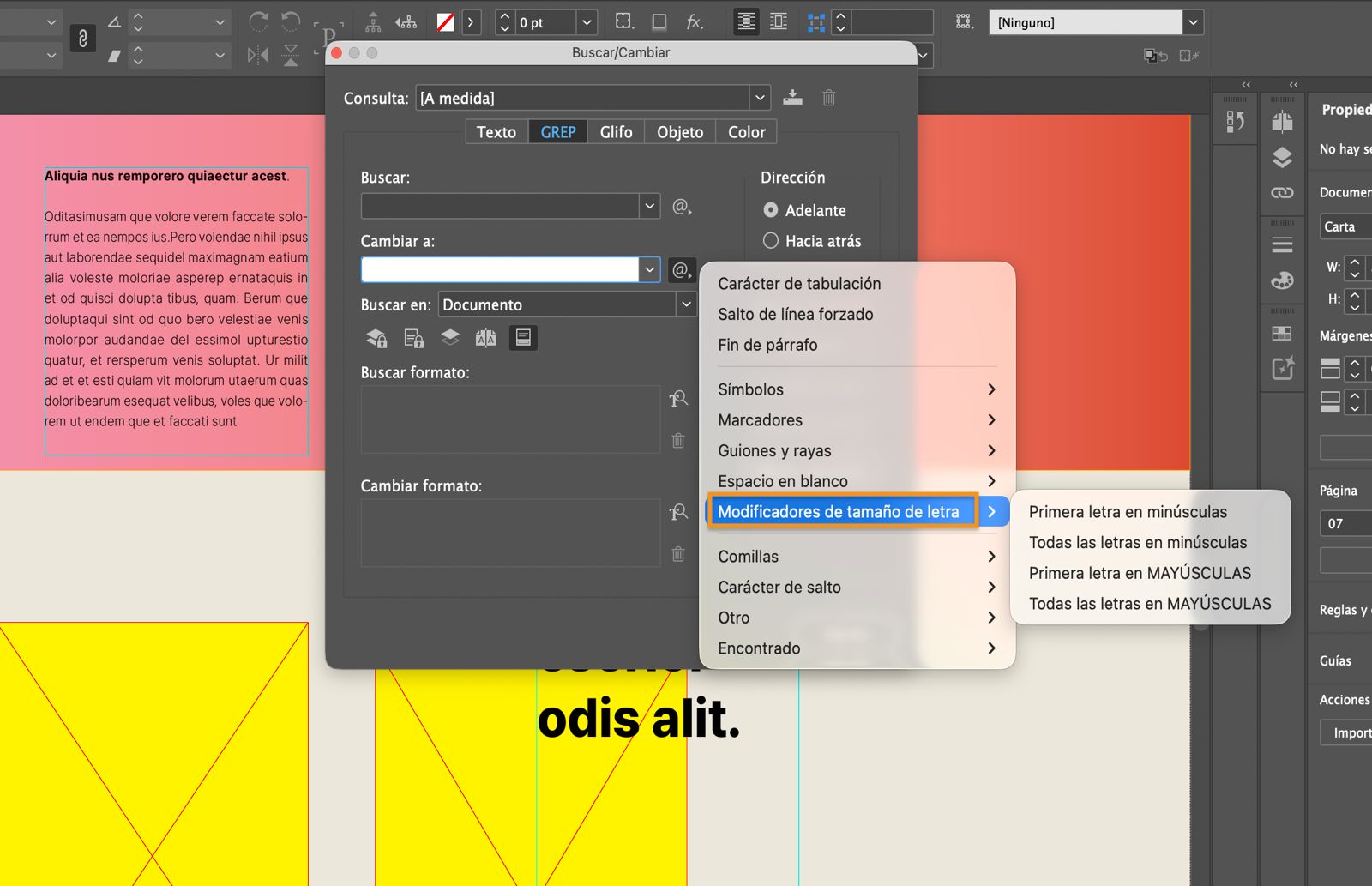Rotate 90° counter-clockwise from the control bar
Viewport: 1372px width, 886px height.
291,21
